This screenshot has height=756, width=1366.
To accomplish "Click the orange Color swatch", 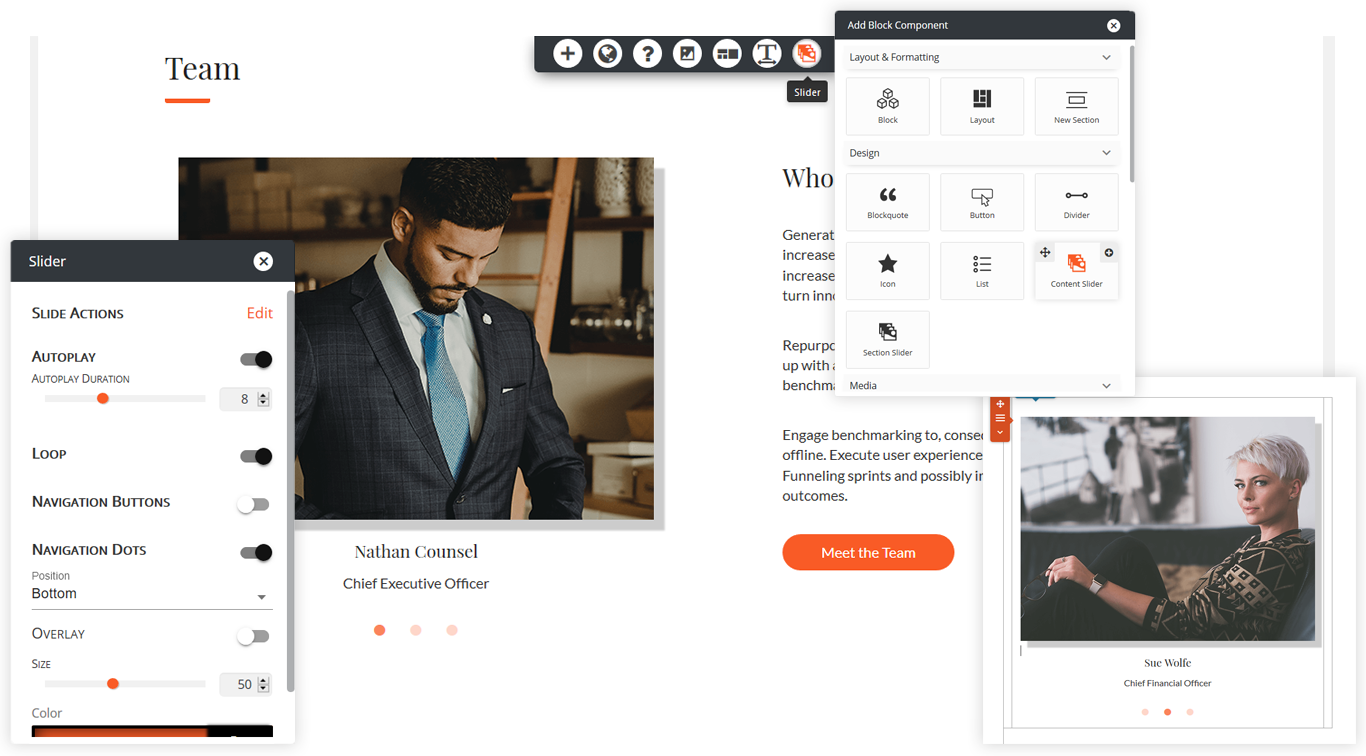I will click(x=120, y=731).
